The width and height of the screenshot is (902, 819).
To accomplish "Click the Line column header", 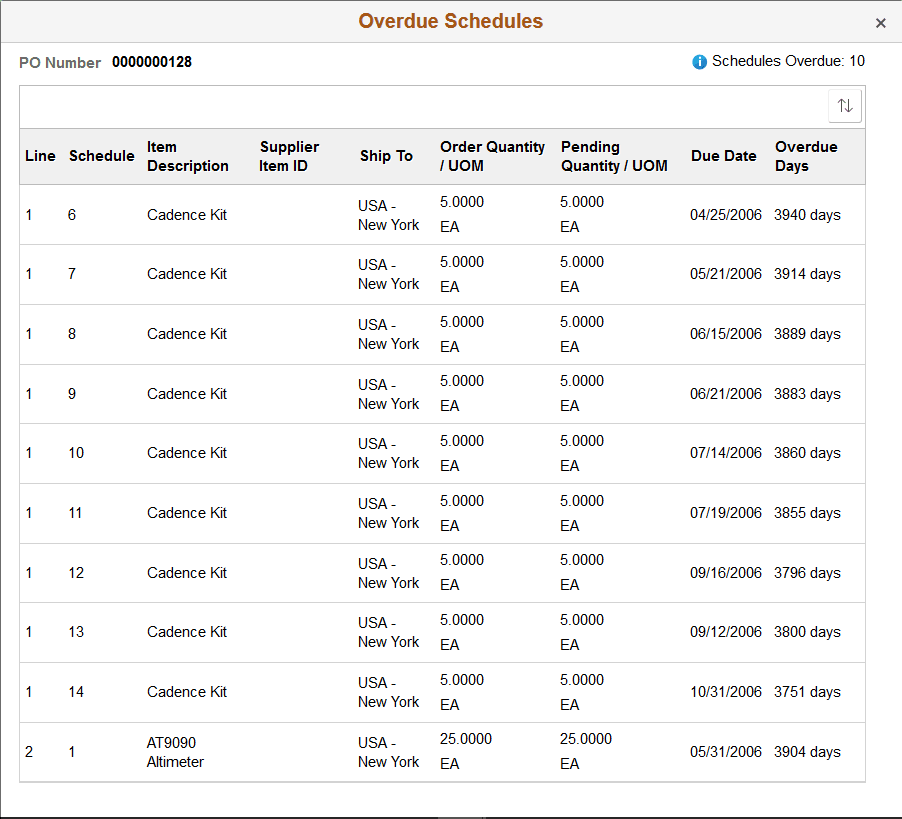I will 40,156.
